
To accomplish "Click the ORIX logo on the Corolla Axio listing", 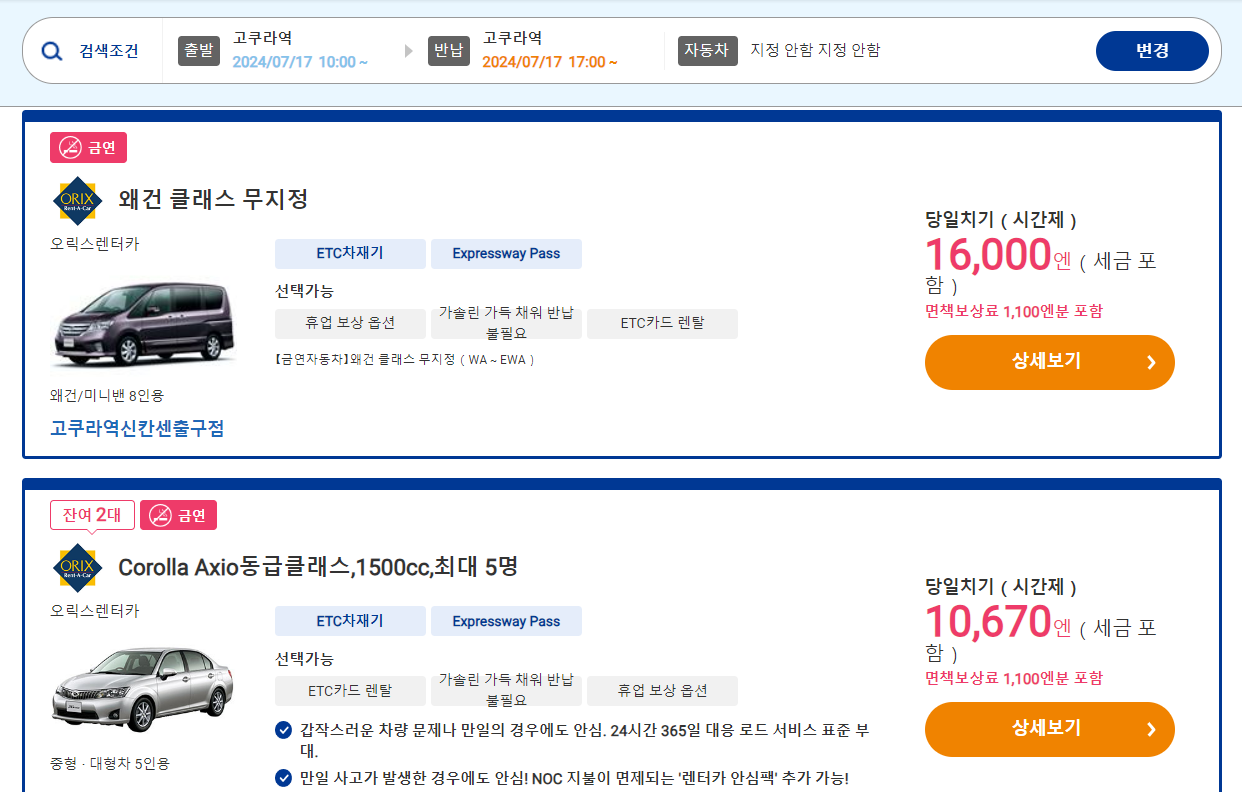I will tap(77, 569).
